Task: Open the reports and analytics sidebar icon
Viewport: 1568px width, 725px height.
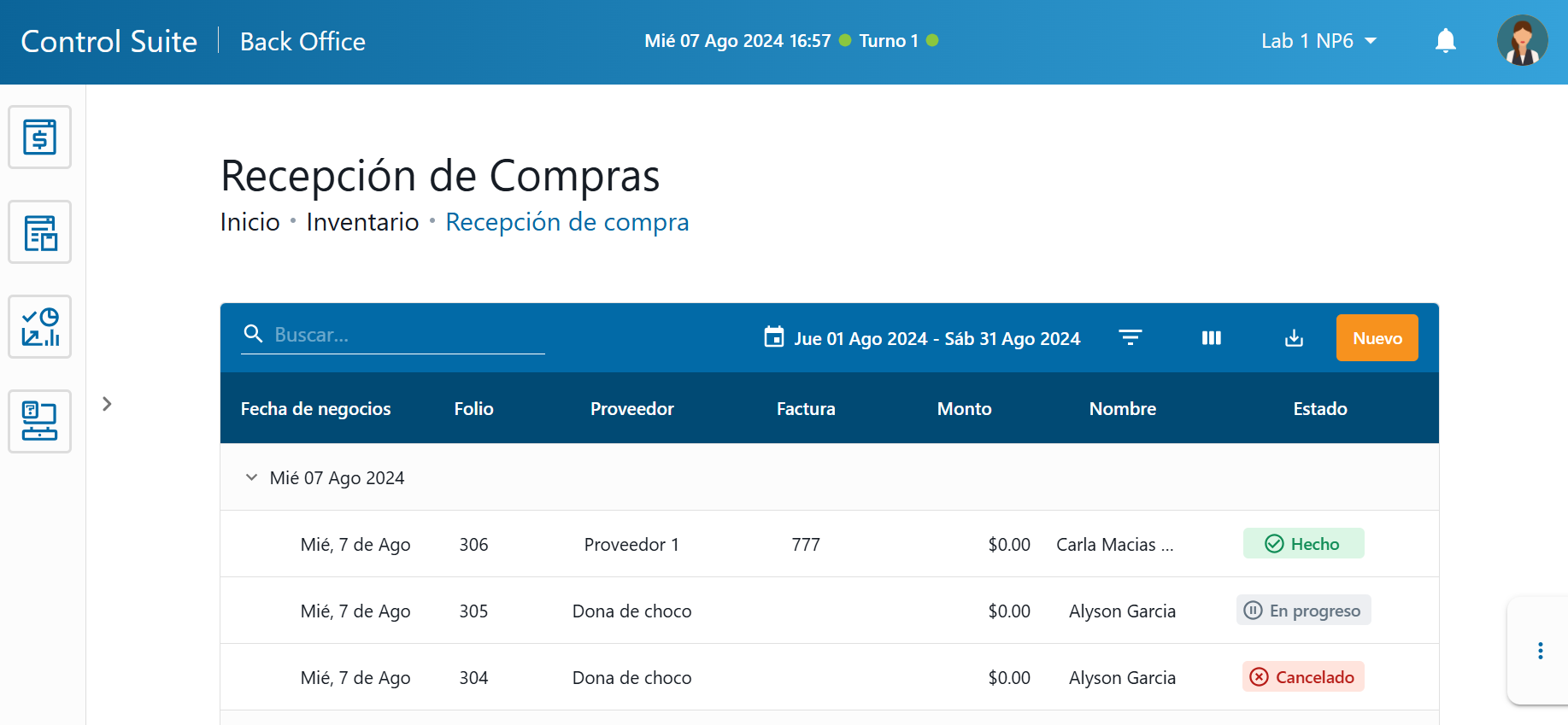Action: pyautogui.click(x=39, y=327)
